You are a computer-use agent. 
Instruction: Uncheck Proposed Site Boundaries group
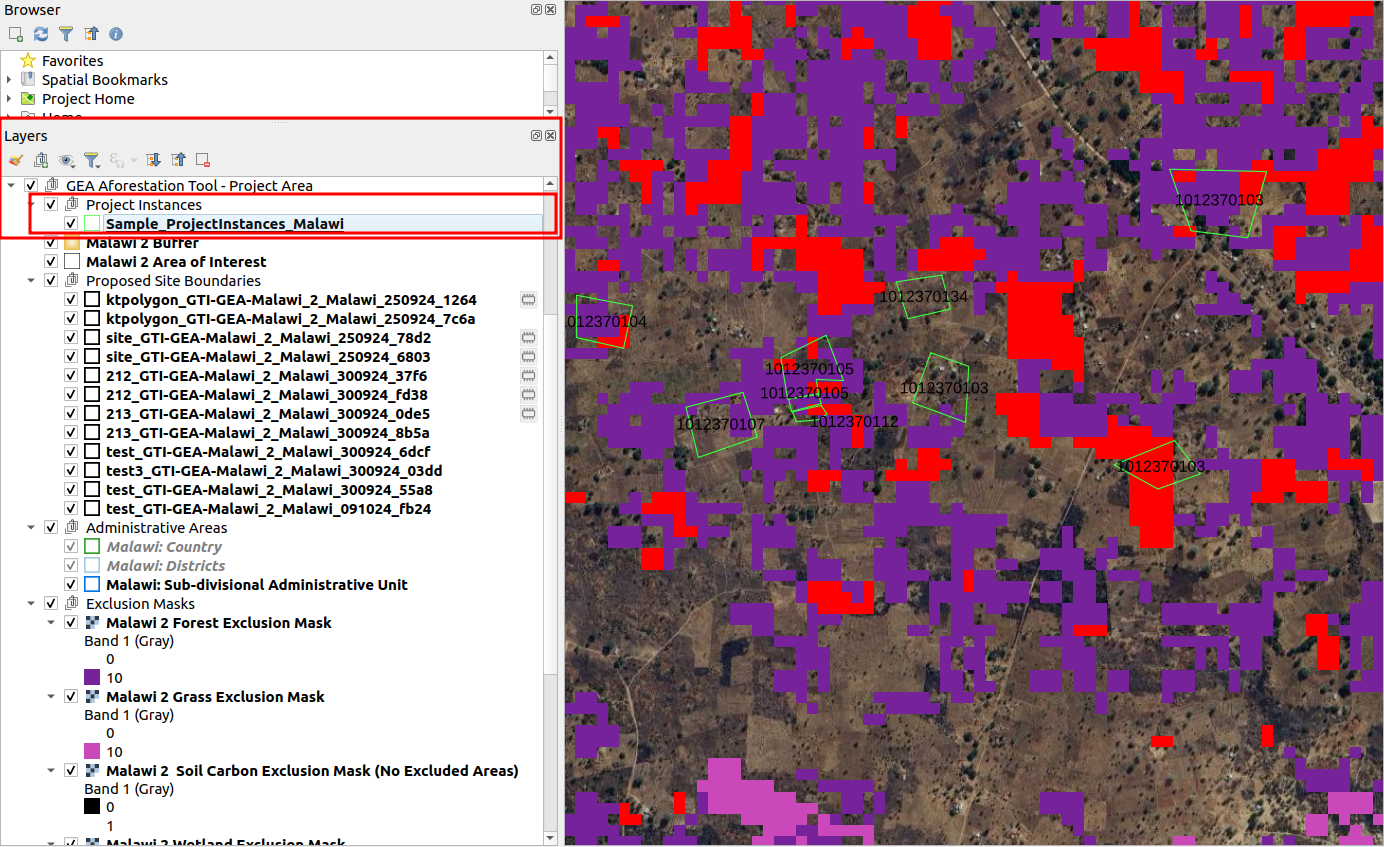pos(51,281)
